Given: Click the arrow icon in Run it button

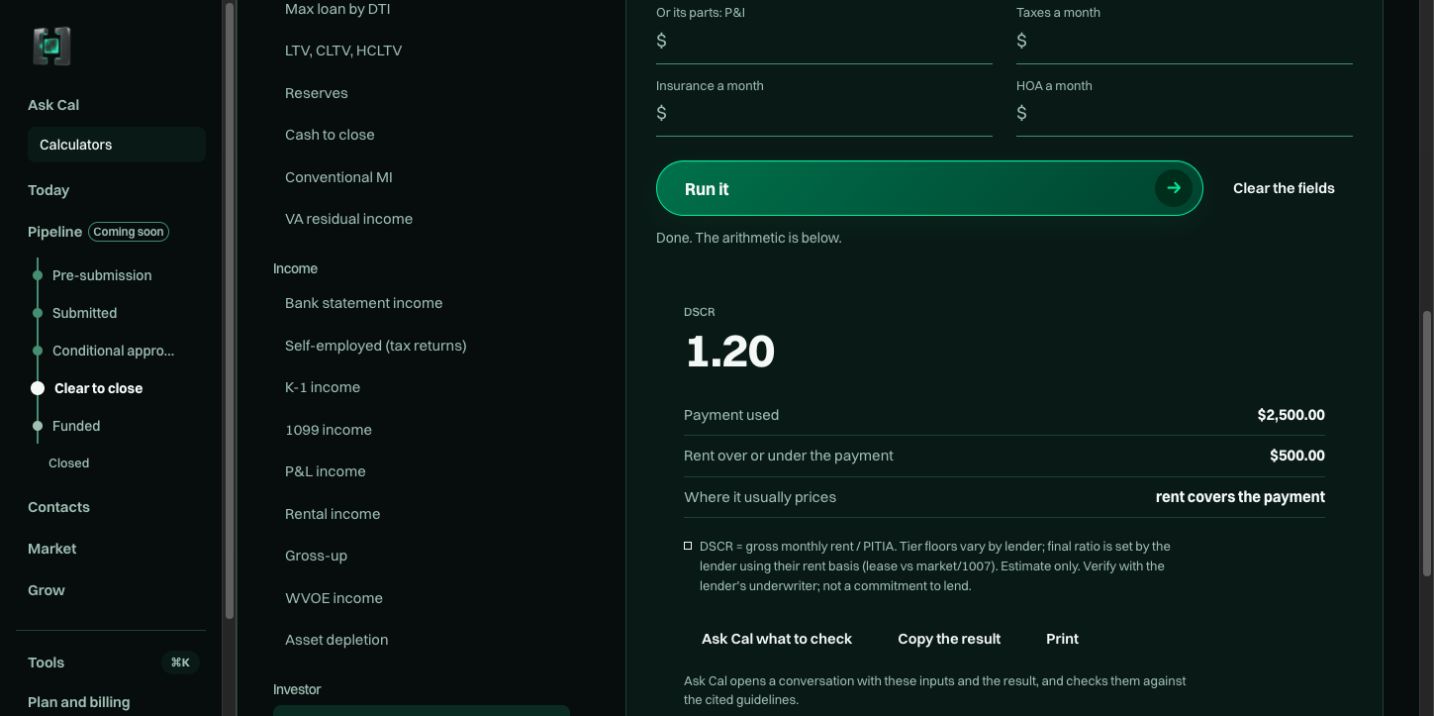Looking at the screenshot, I should (x=1173, y=188).
